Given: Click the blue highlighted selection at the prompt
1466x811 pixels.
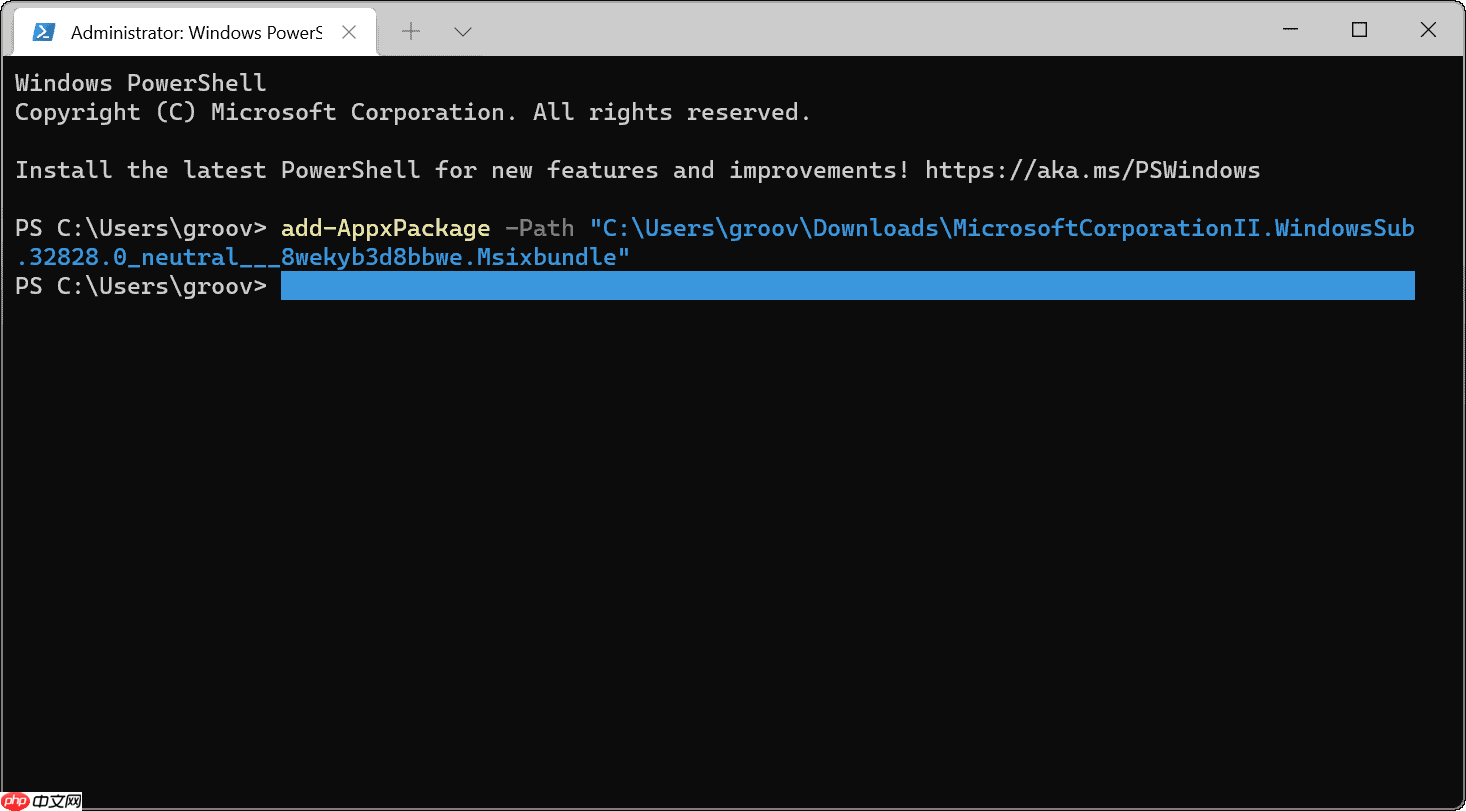Looking at the screenshot, I should [x=848, y=286].
